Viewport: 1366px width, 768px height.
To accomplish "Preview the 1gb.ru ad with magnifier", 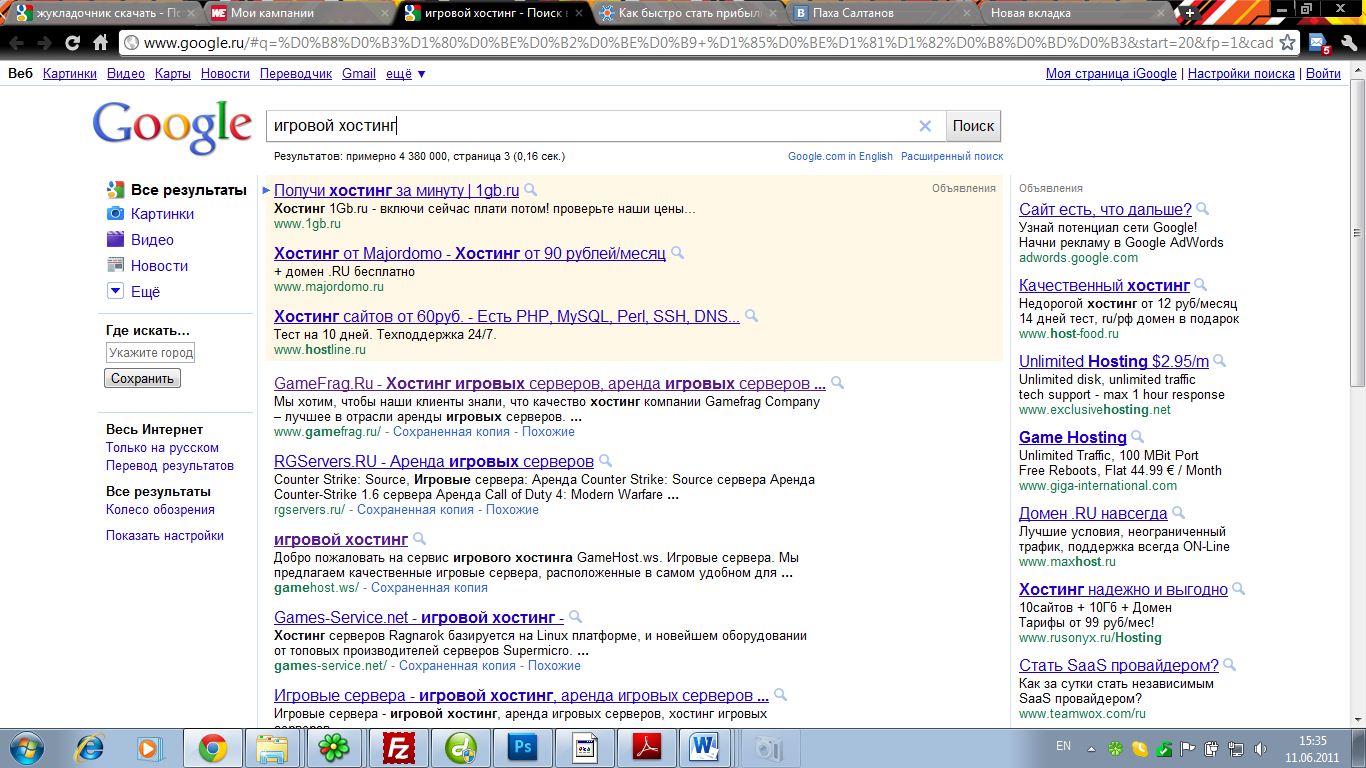I will tap(531, 190).
